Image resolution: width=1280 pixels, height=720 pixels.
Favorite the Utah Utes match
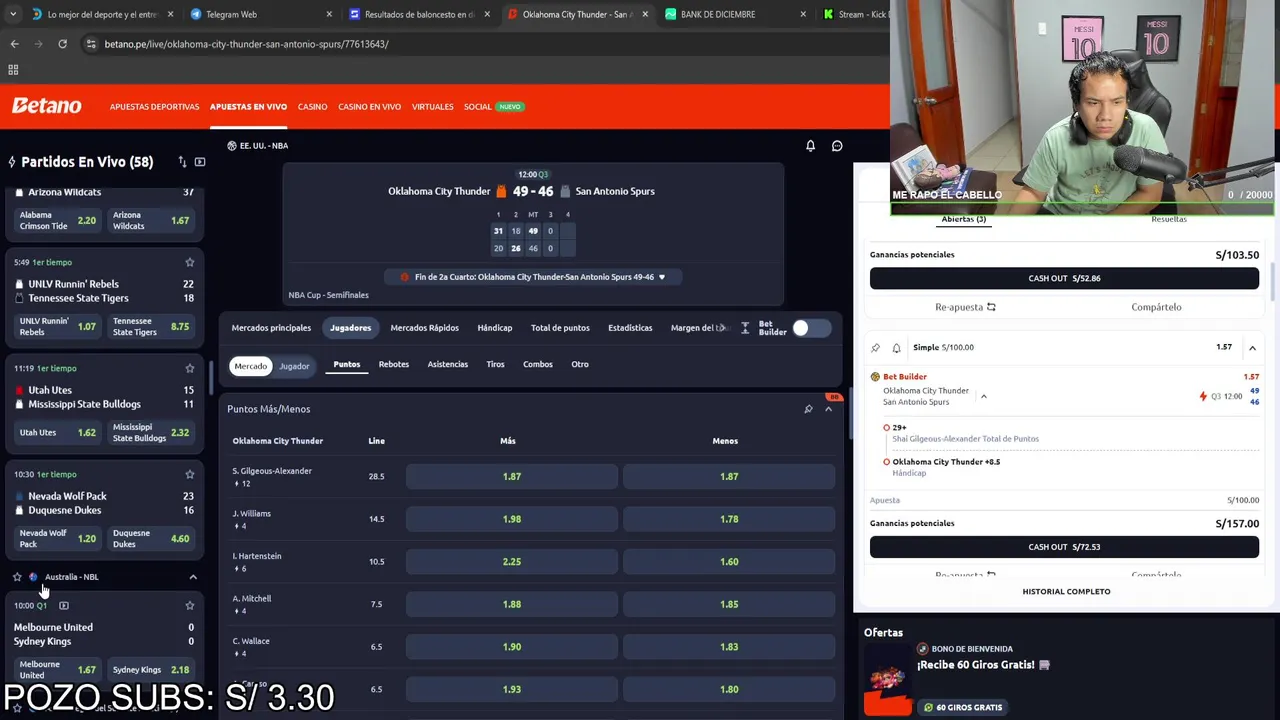coord(189,368)
